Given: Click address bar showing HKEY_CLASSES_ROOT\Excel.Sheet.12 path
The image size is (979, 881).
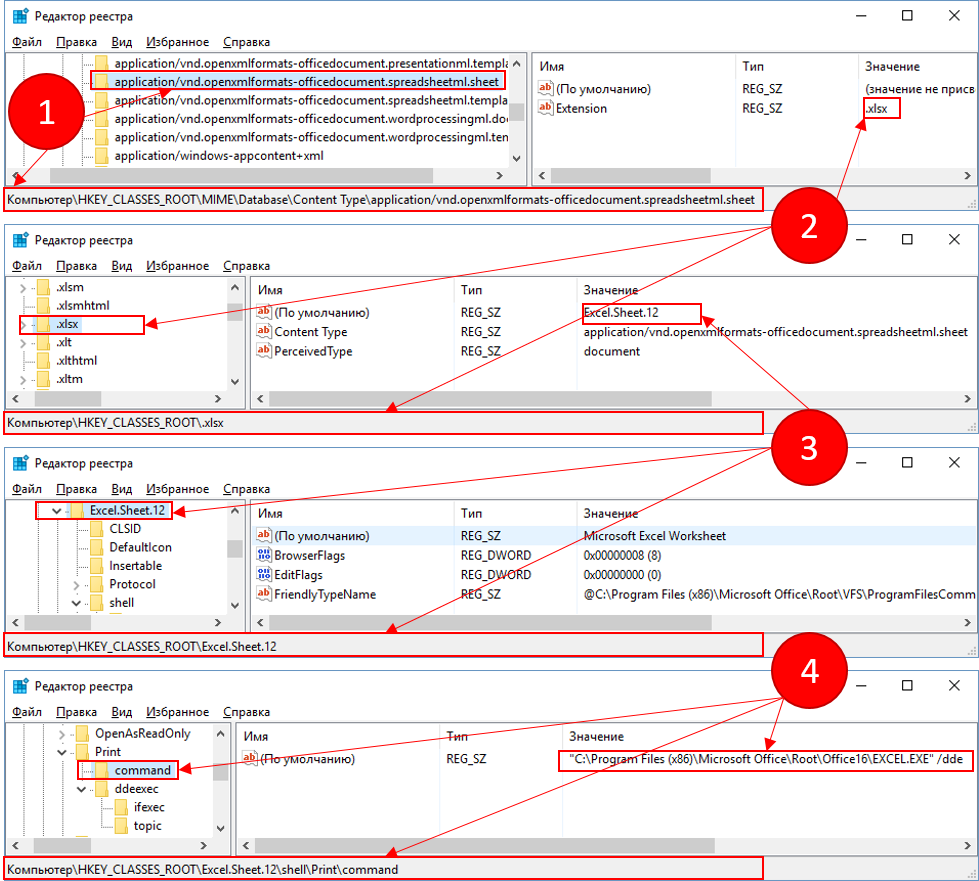Looking at the screenshot, I should coord(384,646).
